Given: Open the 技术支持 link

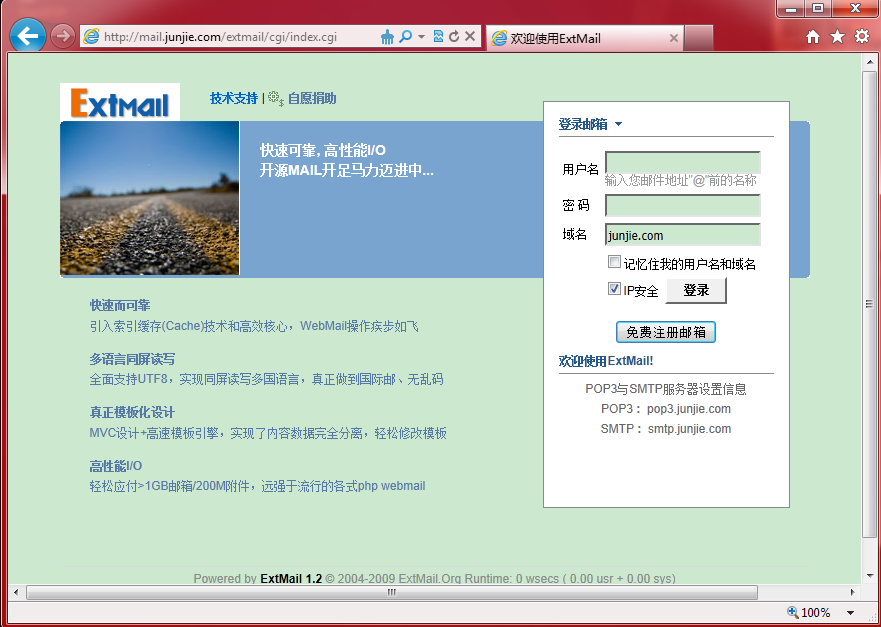Looking at the screenshot, I should coord(234,98).
